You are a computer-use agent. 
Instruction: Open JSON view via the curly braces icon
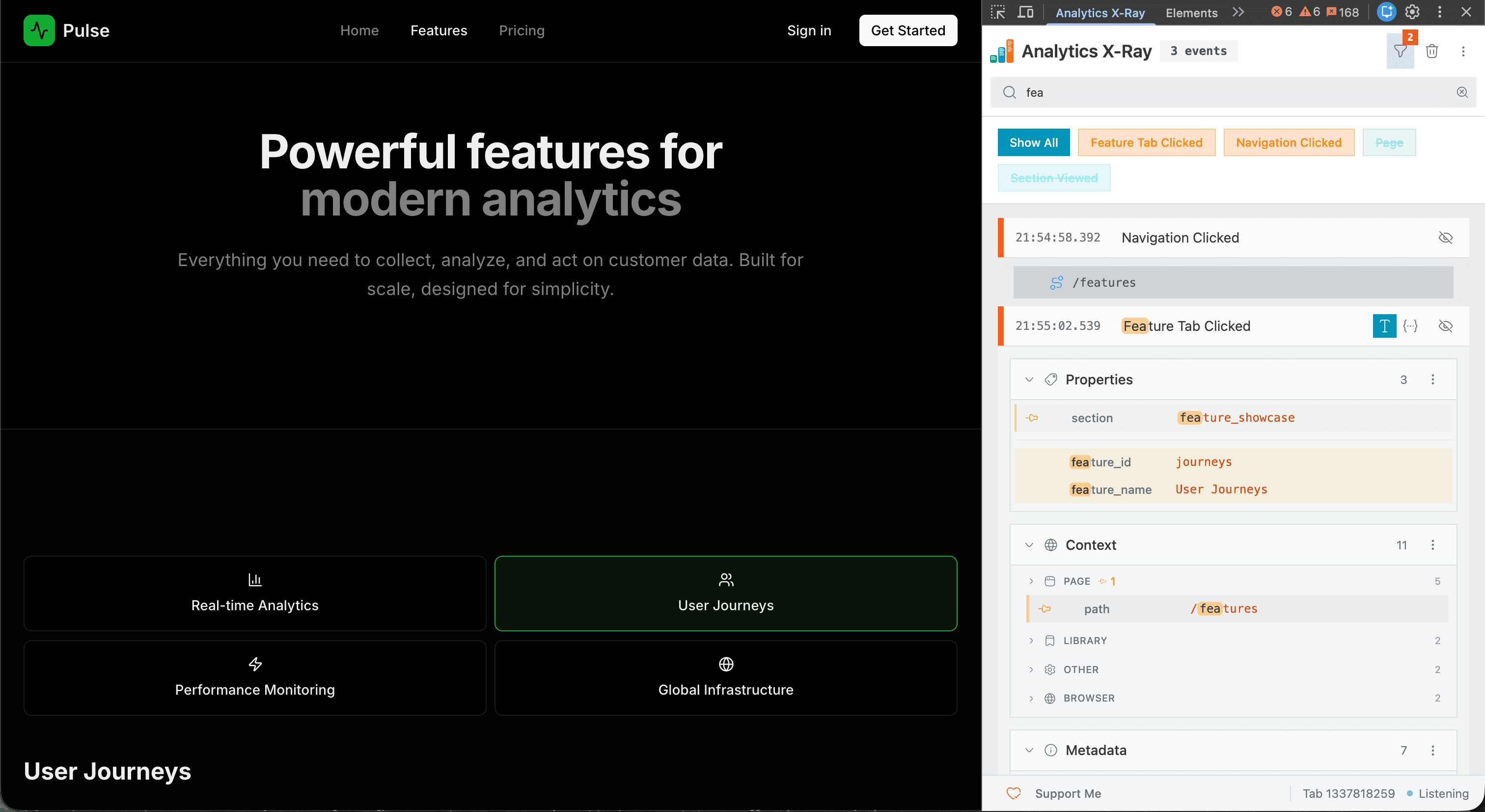pyautogui.click(x=1411, y=325)
